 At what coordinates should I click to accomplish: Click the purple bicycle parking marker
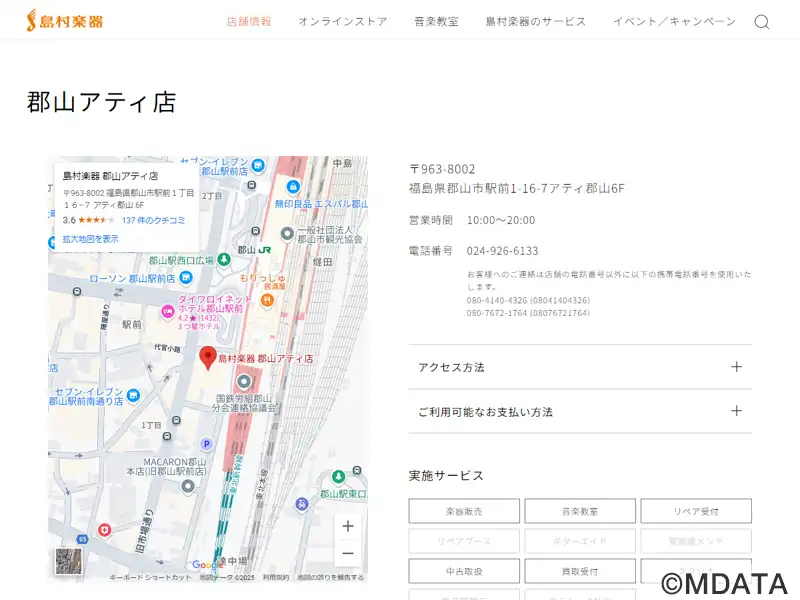click(302, 505)
